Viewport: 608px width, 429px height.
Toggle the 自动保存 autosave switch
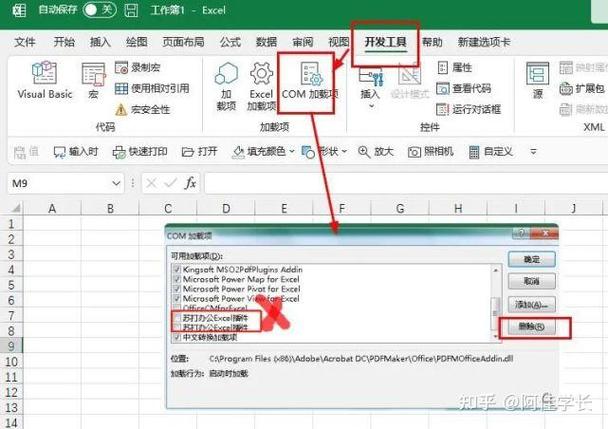pyautogui.click(x=99, y=10)
